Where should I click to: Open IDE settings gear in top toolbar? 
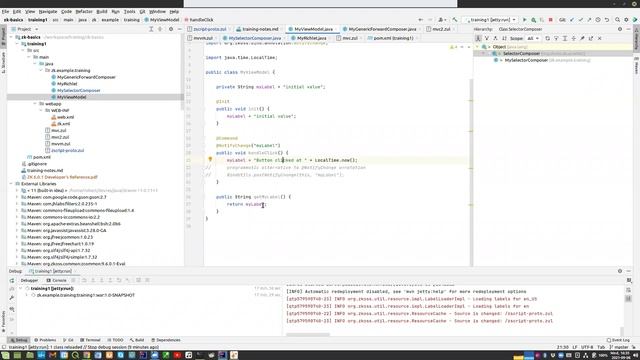point(626,20)
